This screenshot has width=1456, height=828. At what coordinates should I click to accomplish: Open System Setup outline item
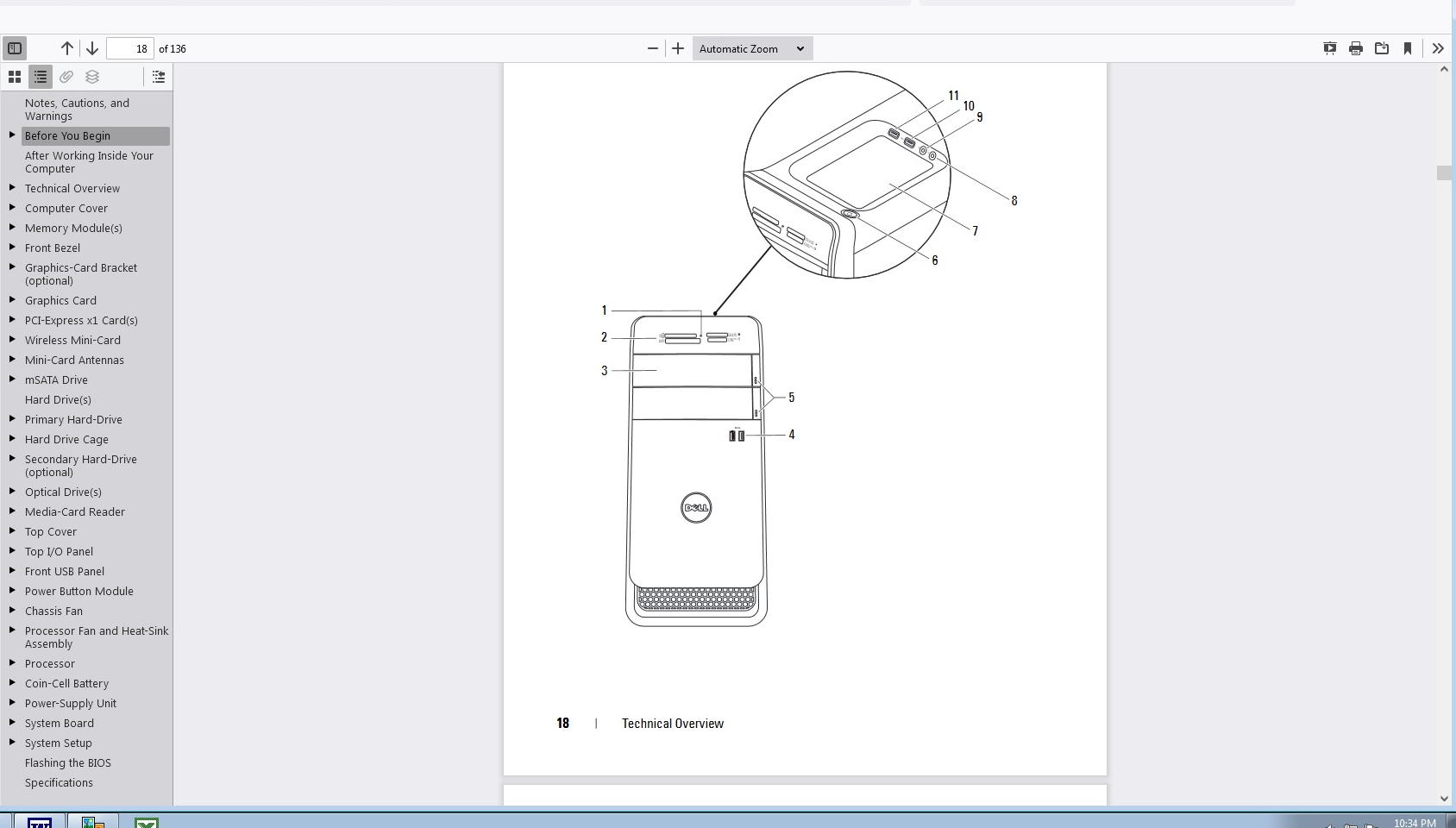pos(58,743)
